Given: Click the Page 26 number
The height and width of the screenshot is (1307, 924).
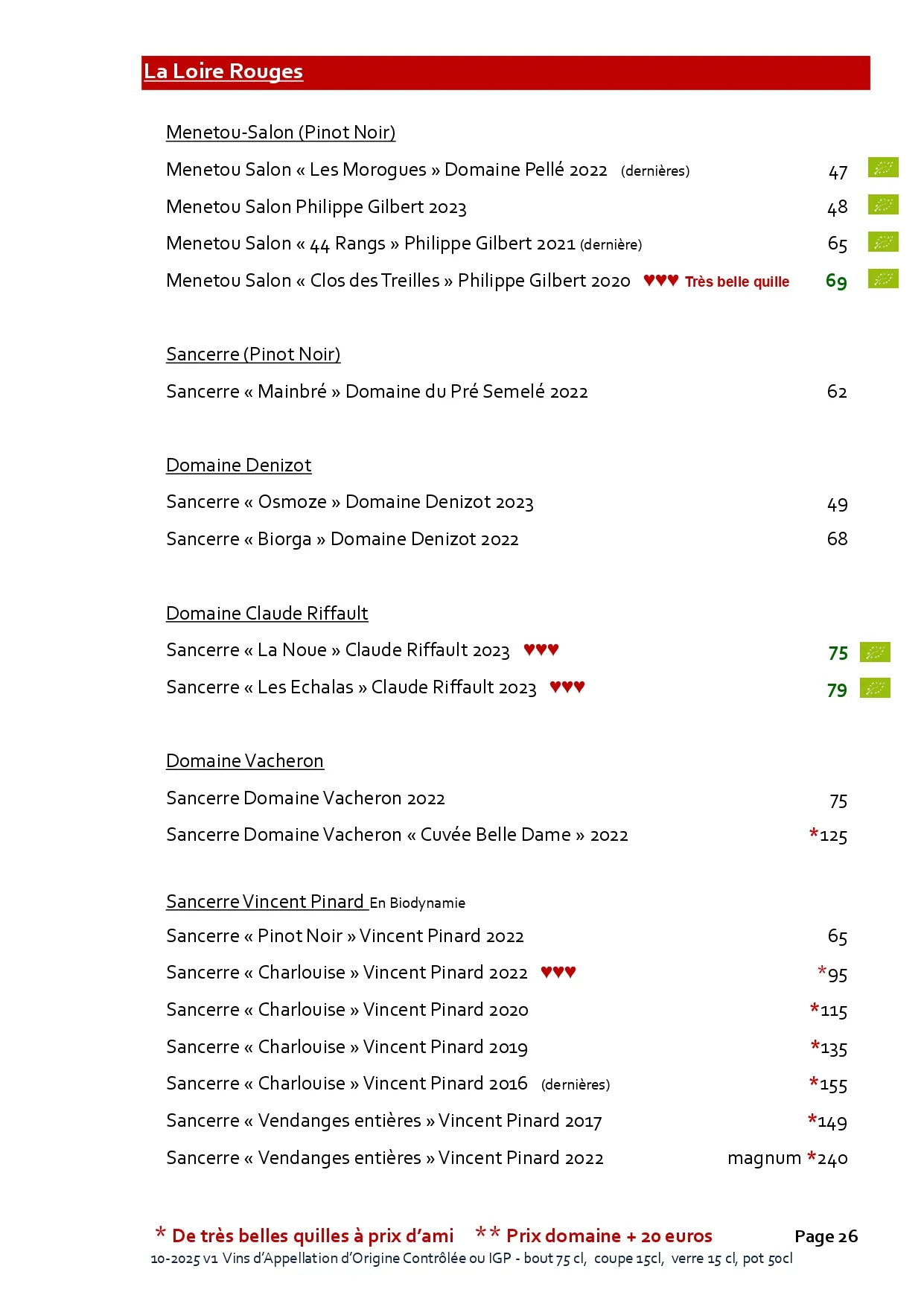Looking at the screenshot, I should pos(826,1237).
